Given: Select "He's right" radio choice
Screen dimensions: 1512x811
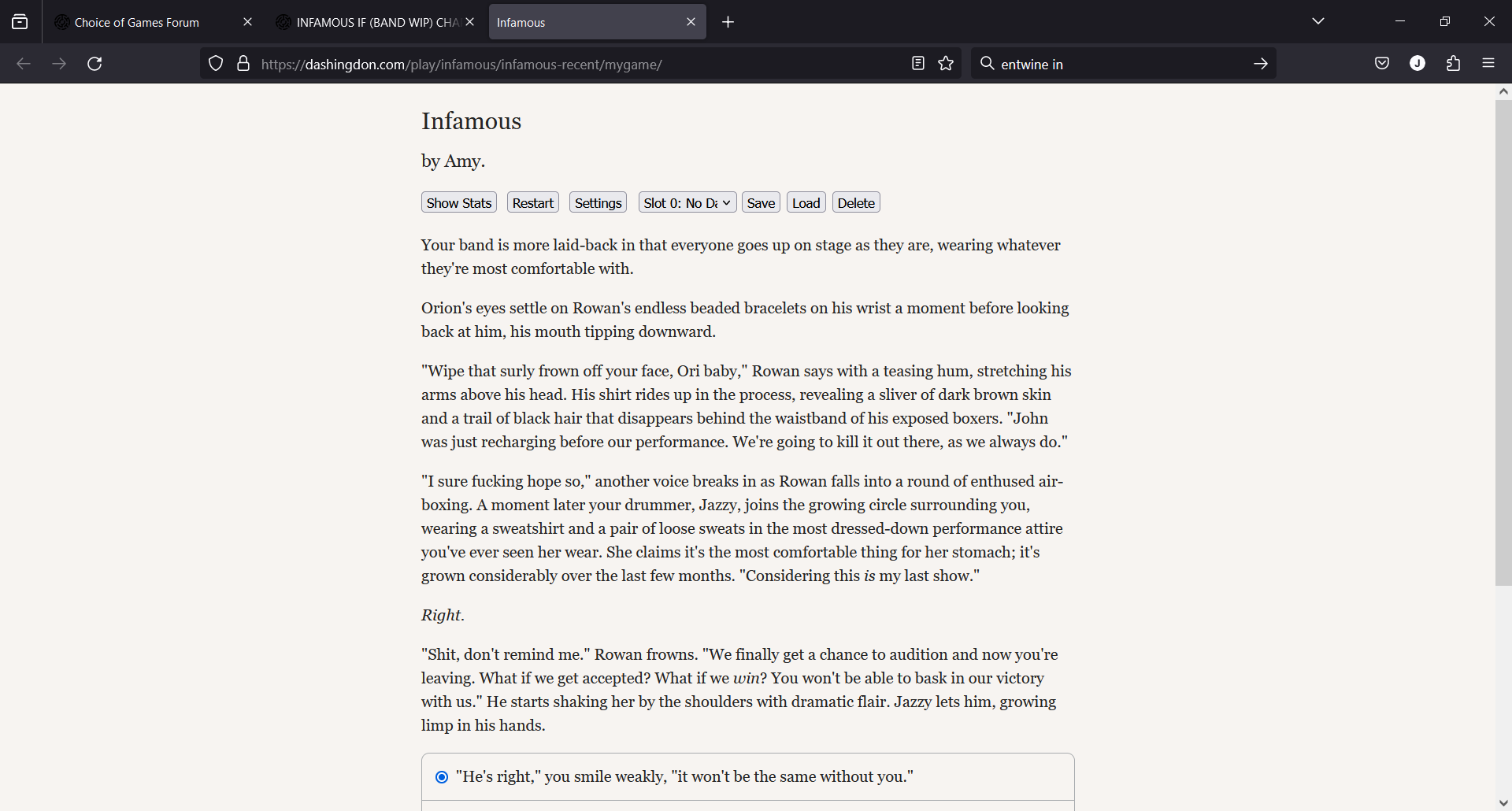Looking at the screenshot, I should [x=442, y=777].
